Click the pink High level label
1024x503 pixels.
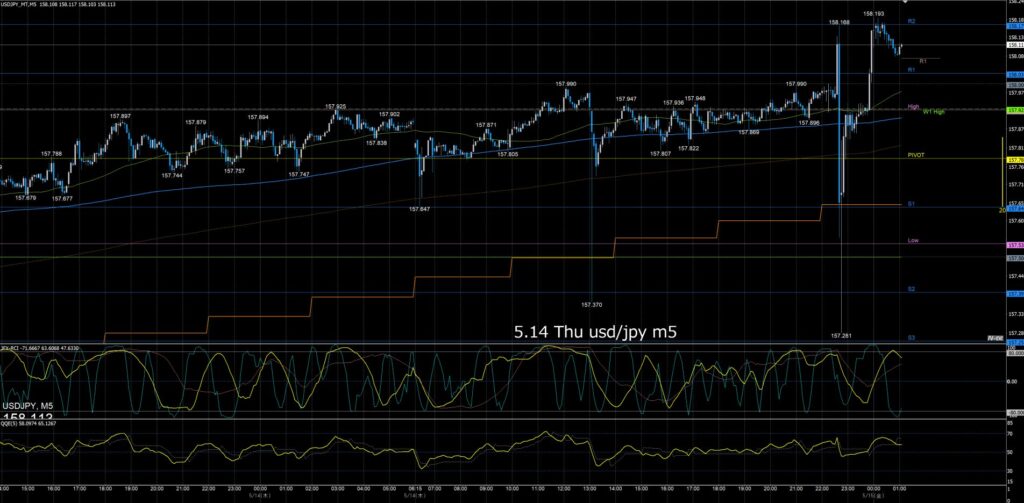click(x=913, y=106)
